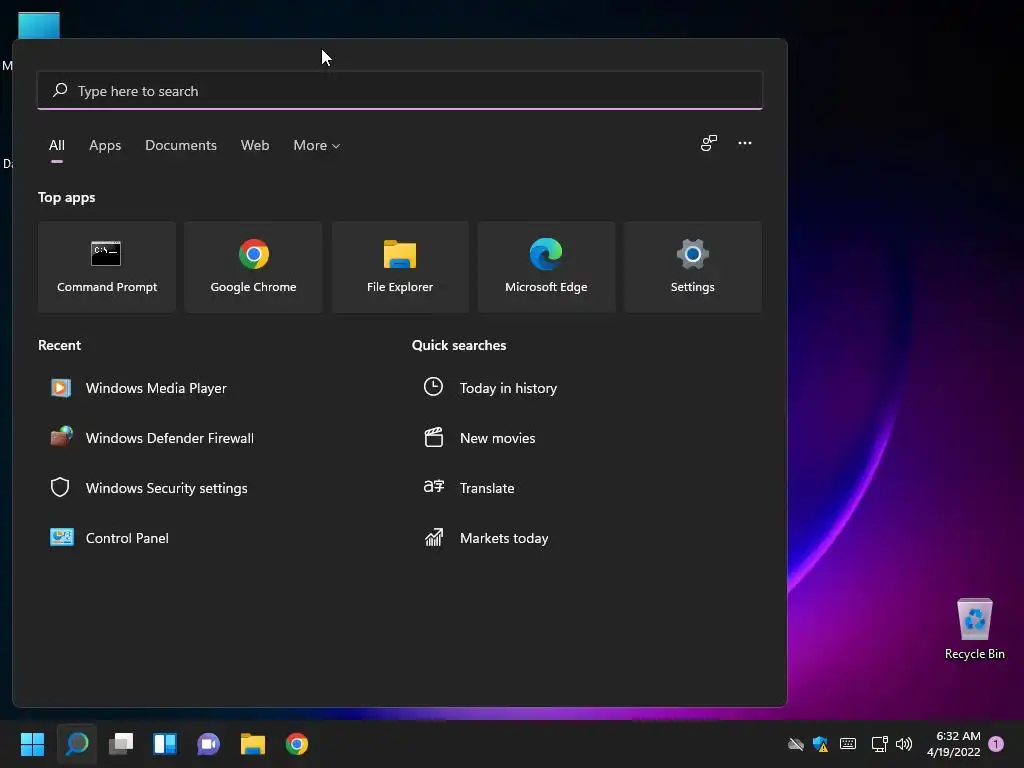The width and height of the screenshot is (1024, 768).
Task: Run the New movies quick search
Action: click(x=479, y=438)
